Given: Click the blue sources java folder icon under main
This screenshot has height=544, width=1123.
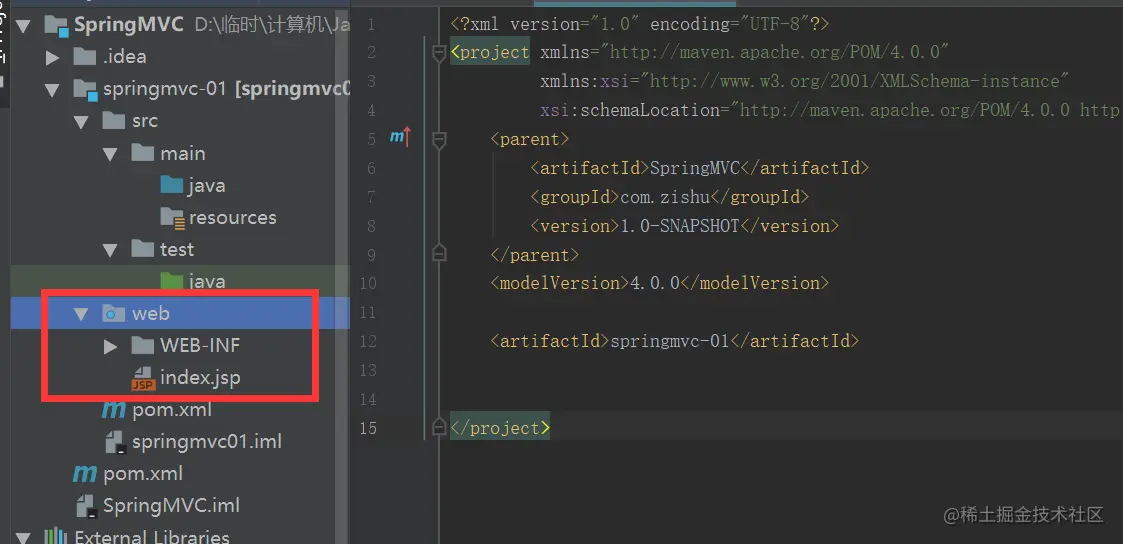Looking at the screenshot, I should 172,185.
